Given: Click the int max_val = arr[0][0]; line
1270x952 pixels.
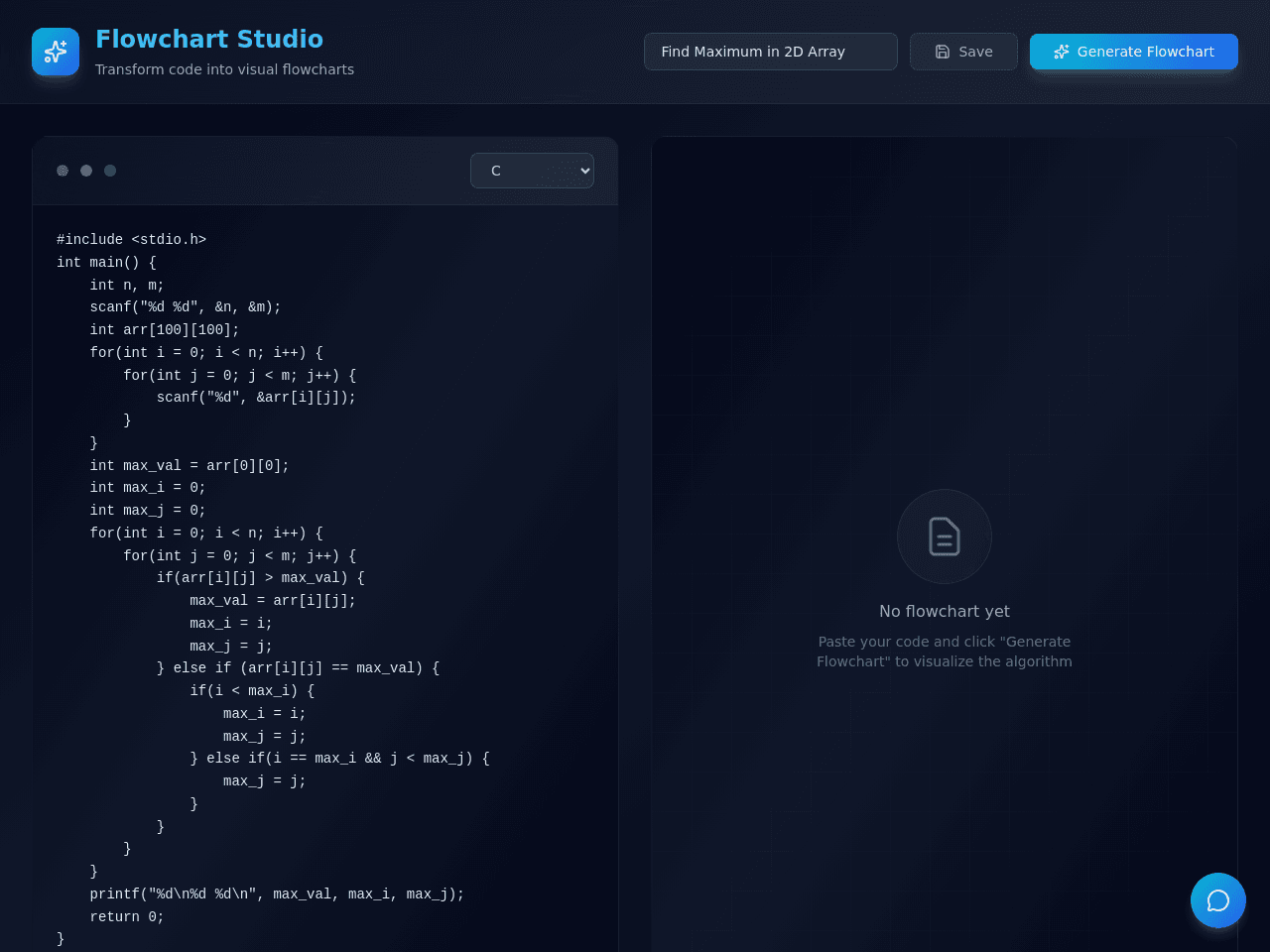Looking at the screenshot, I should pos(190,466).
